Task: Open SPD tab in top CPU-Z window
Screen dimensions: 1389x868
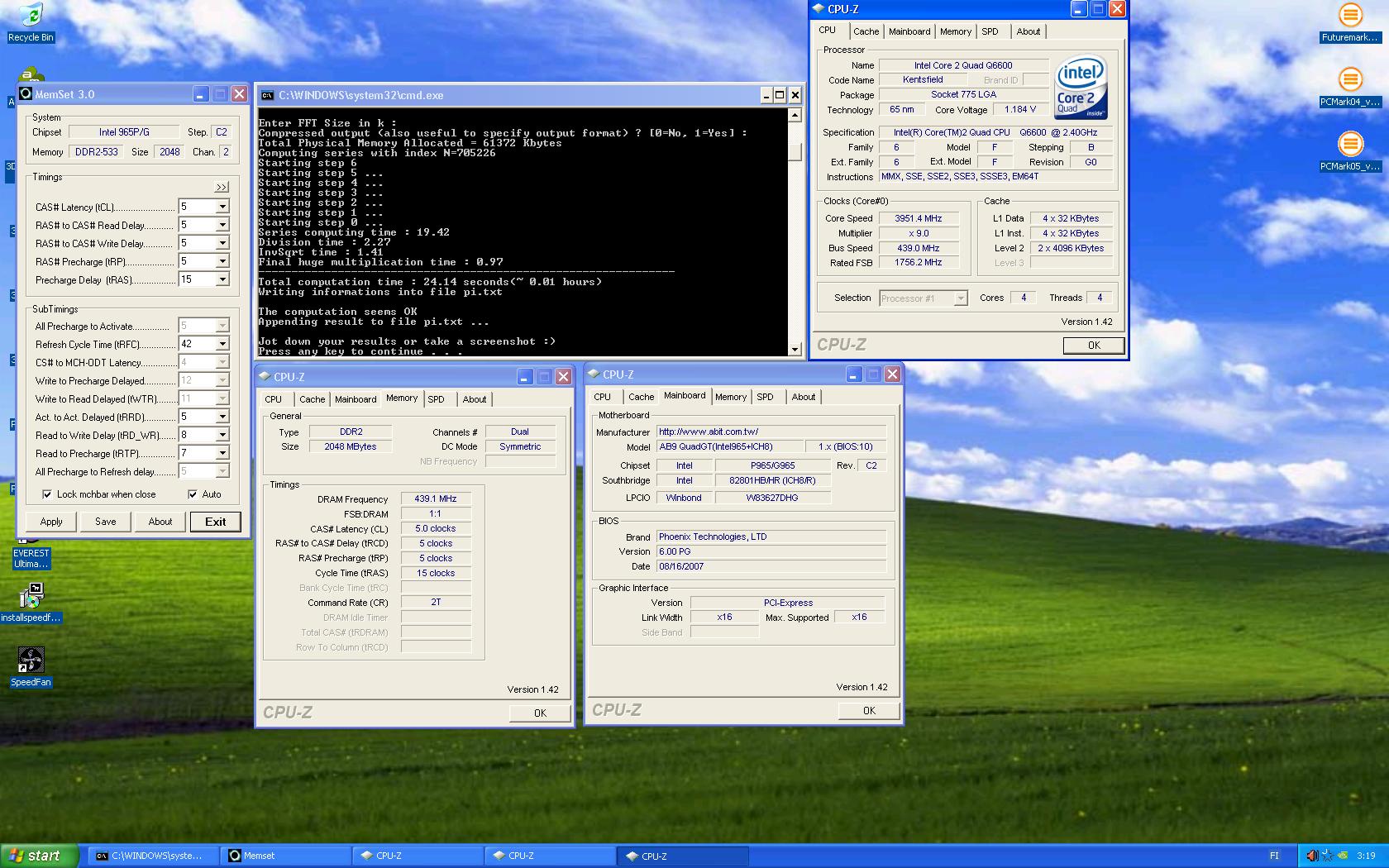Action: coord(990,31)
